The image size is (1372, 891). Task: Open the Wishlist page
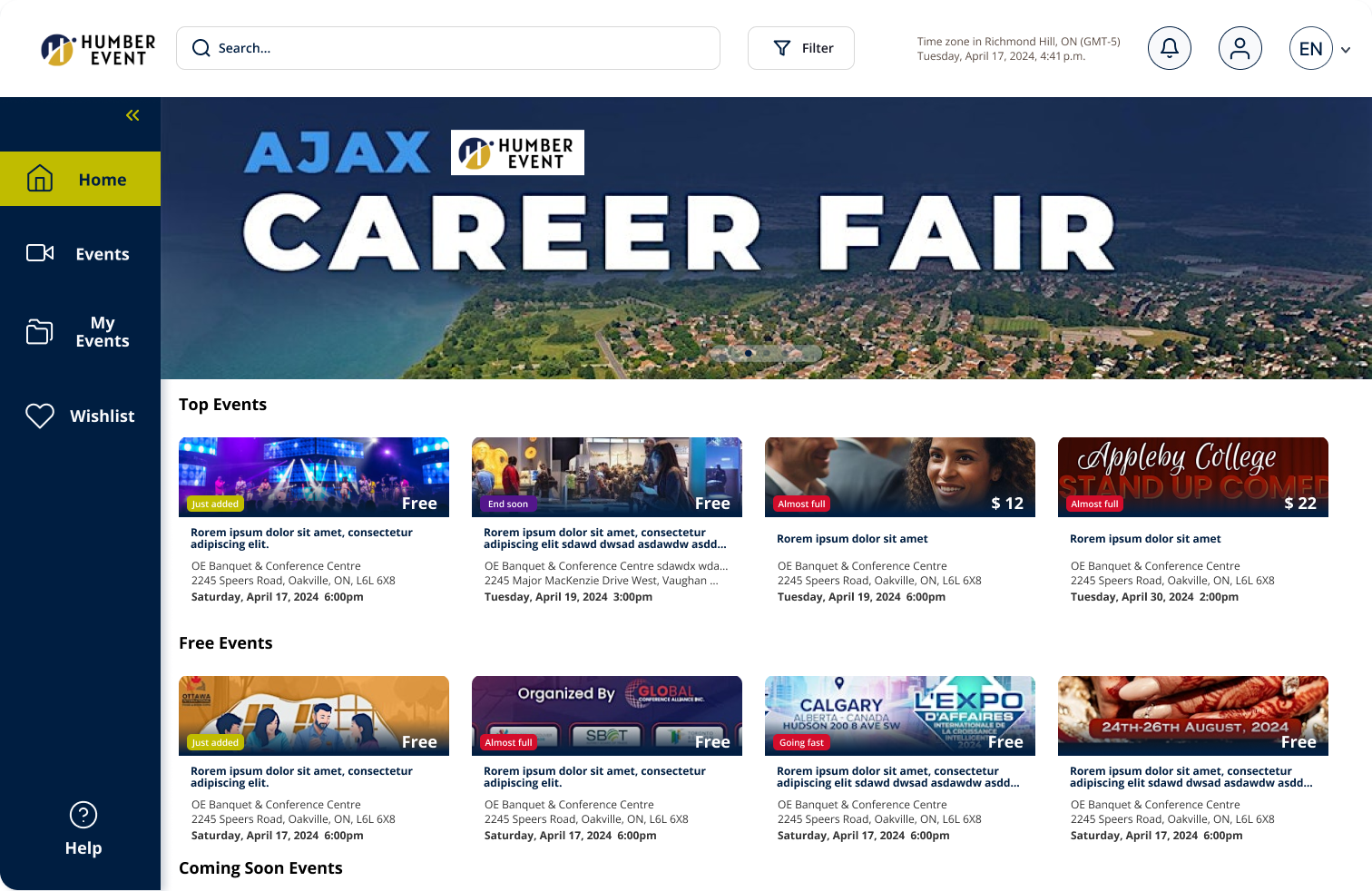tap(80, 416)
